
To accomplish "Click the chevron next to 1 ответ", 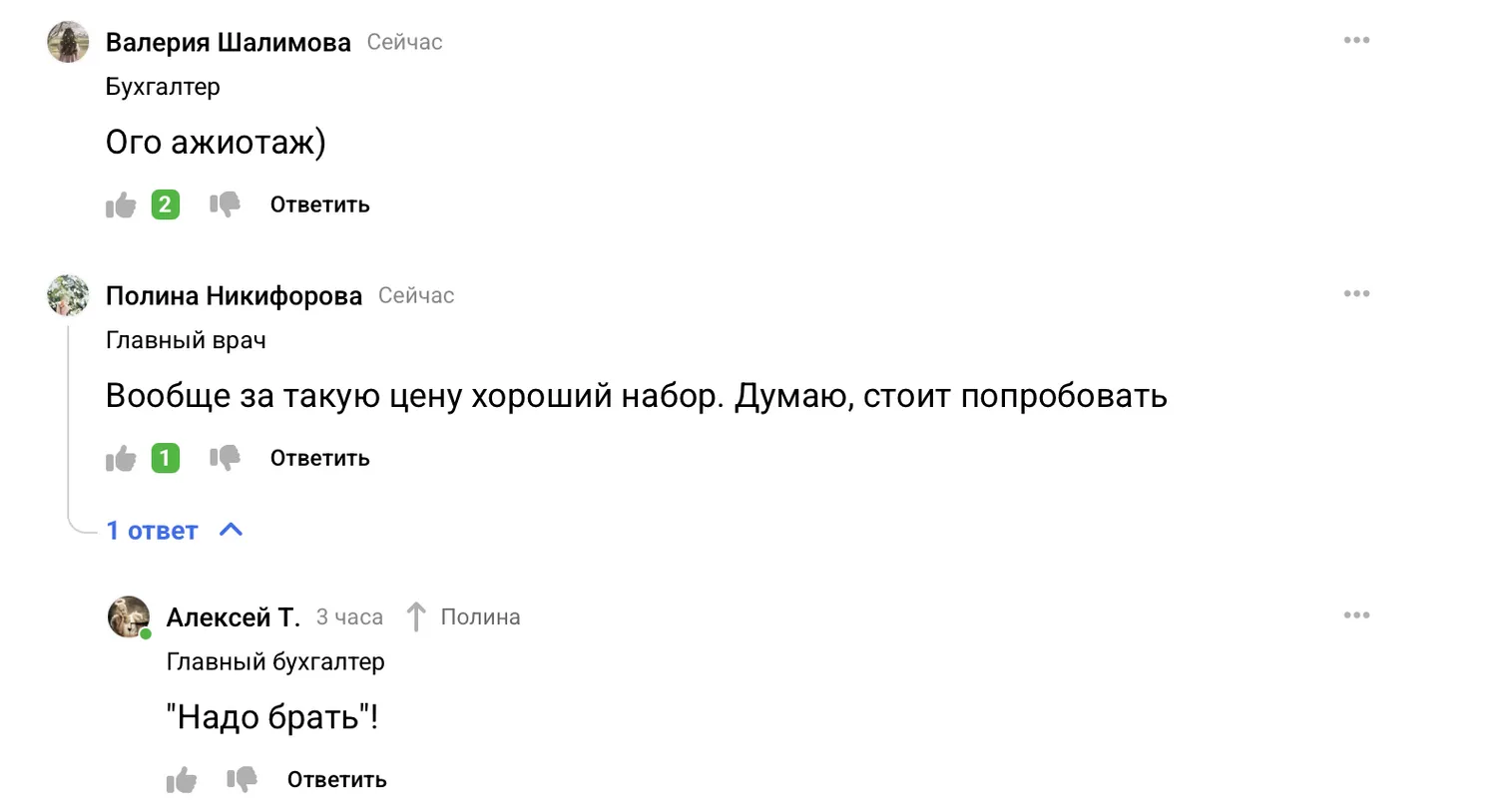I will coord(231,530).
